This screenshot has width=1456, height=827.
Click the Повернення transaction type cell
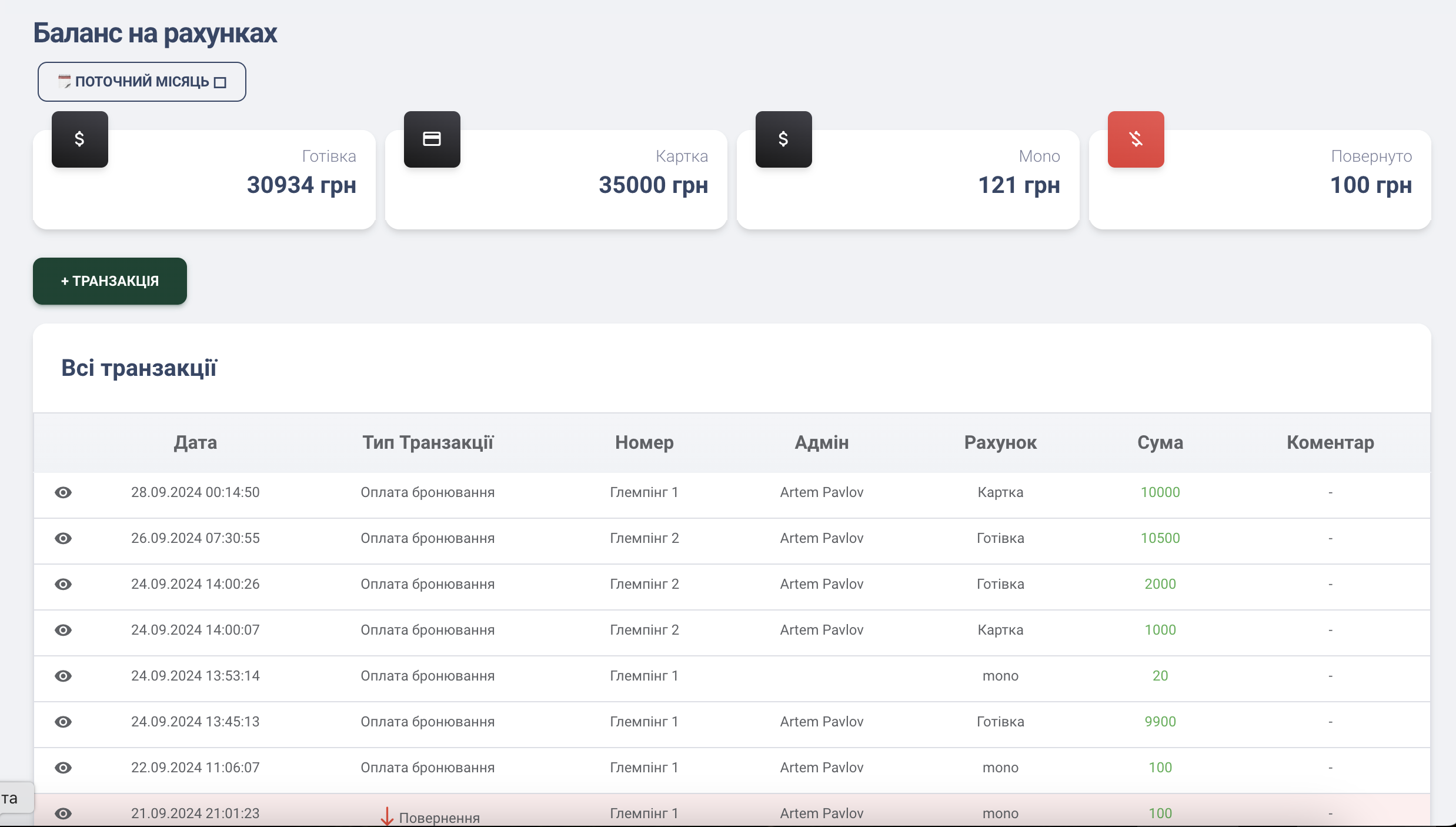[430, 816]
